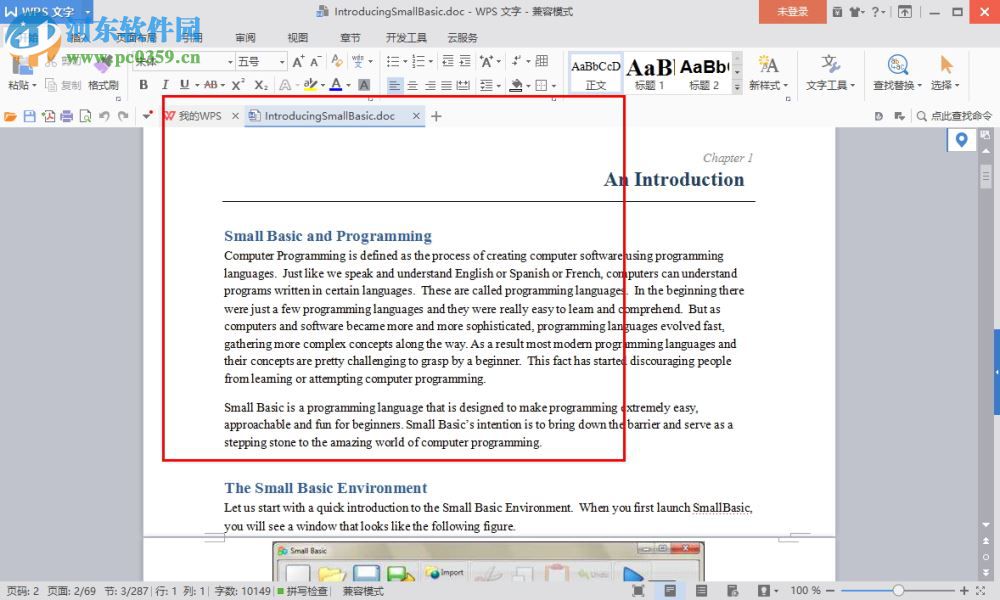Viewport: 1000px width, 600px height.
Task: Open the folder icon in quick access toolbar
Action: (10, 116)
